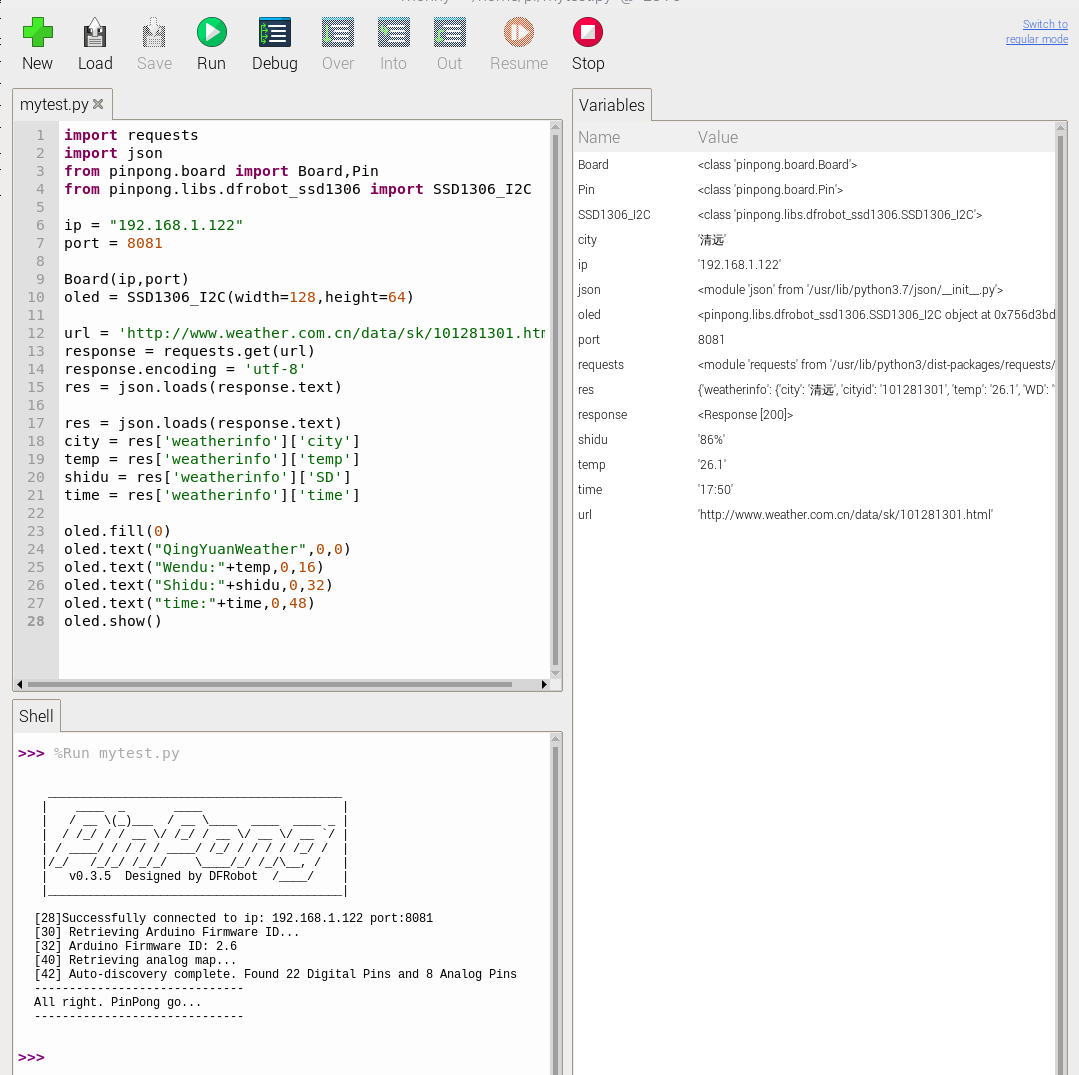1079x1075 pixels.
Task: Click the bottom Shell prompt '>>>'
Action: pos(31,1057)
